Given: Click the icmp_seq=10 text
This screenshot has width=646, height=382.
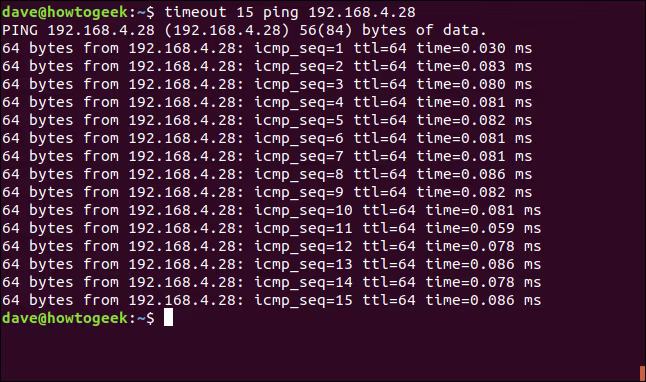Looking at the screenshot, I should (x=303, y=211).
